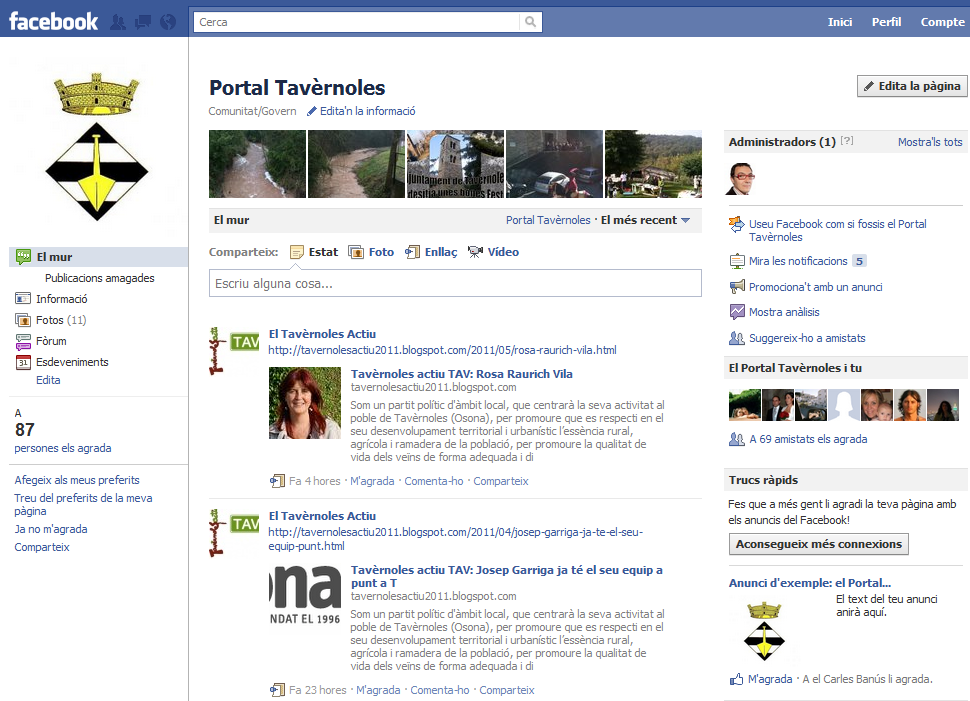Click Portal Tavèrnoles wall filter link
Screen dimensions: 970x701
click(548, 220)
